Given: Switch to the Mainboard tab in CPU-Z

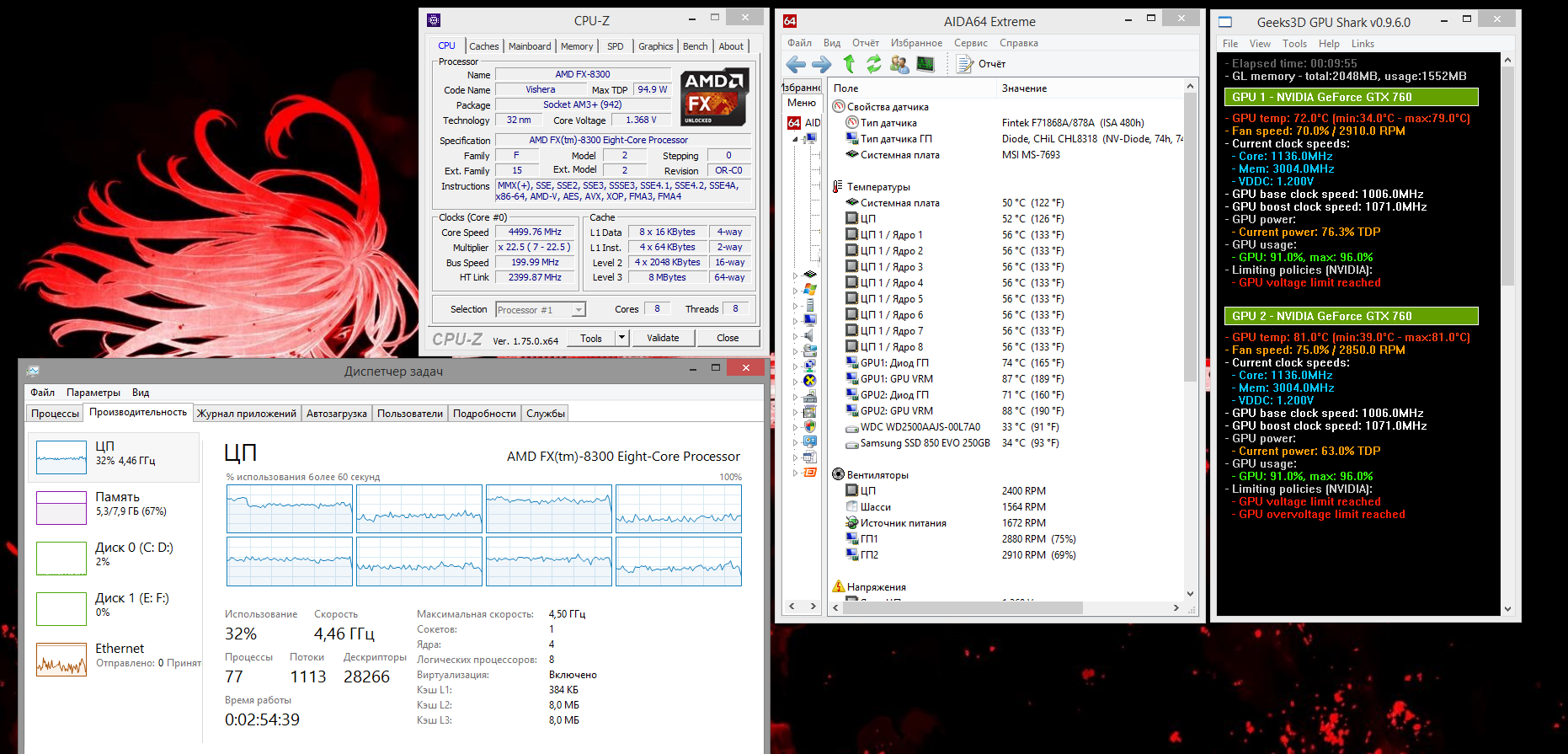Looking at the screenshot, I should 530,46.
